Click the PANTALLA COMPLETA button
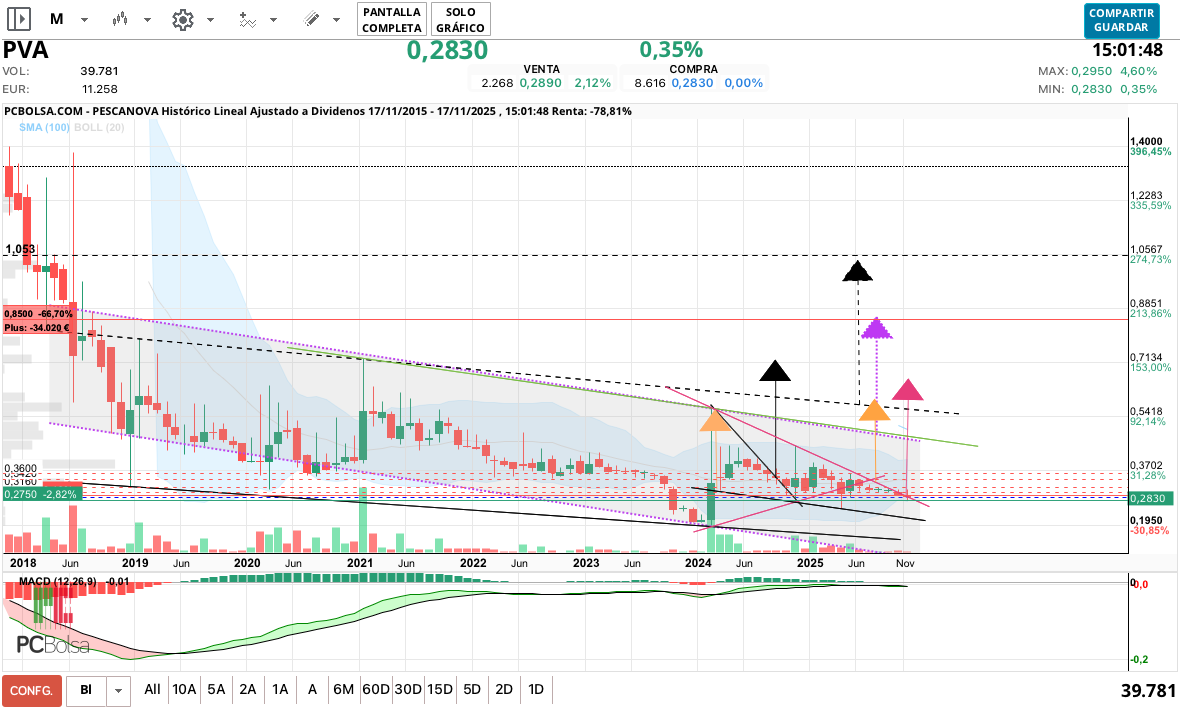This screenshot has width=1180, height=713. coord(392,20)
